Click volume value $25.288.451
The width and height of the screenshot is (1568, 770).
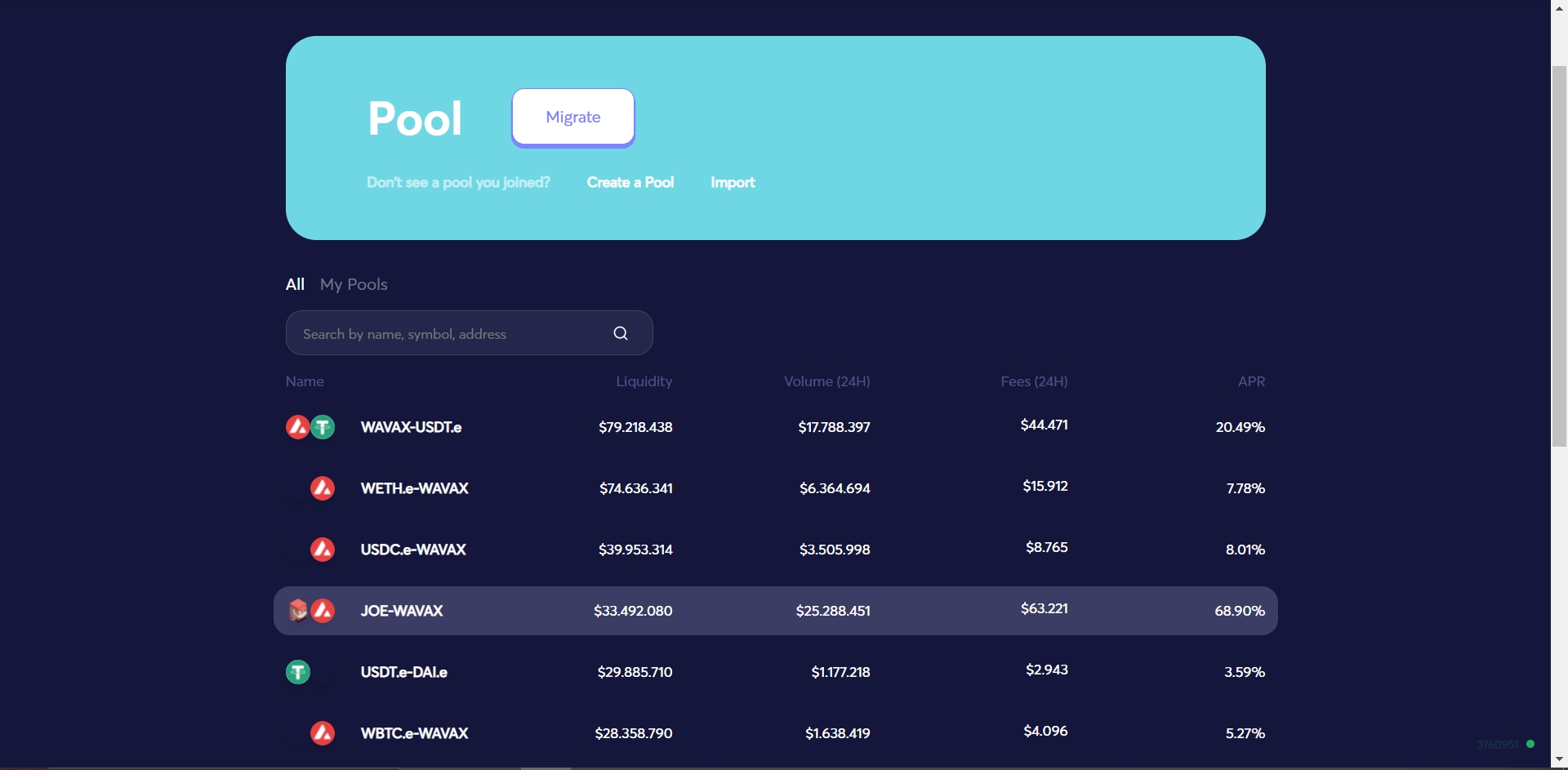pyautogui.click(x=833, y=611)
